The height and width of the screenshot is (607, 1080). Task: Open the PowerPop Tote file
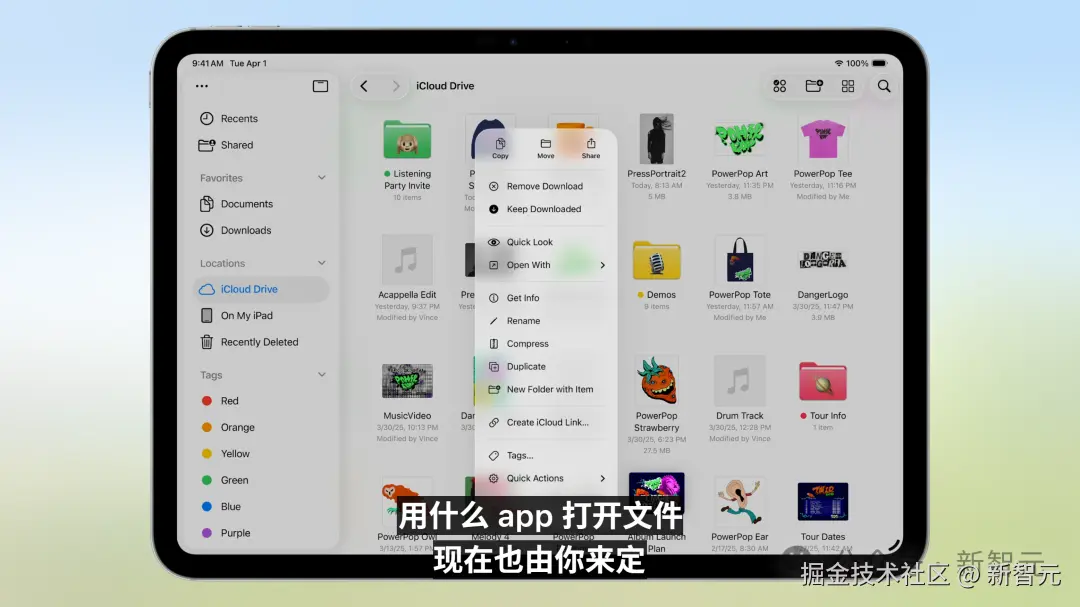click(x=739, y=260)
